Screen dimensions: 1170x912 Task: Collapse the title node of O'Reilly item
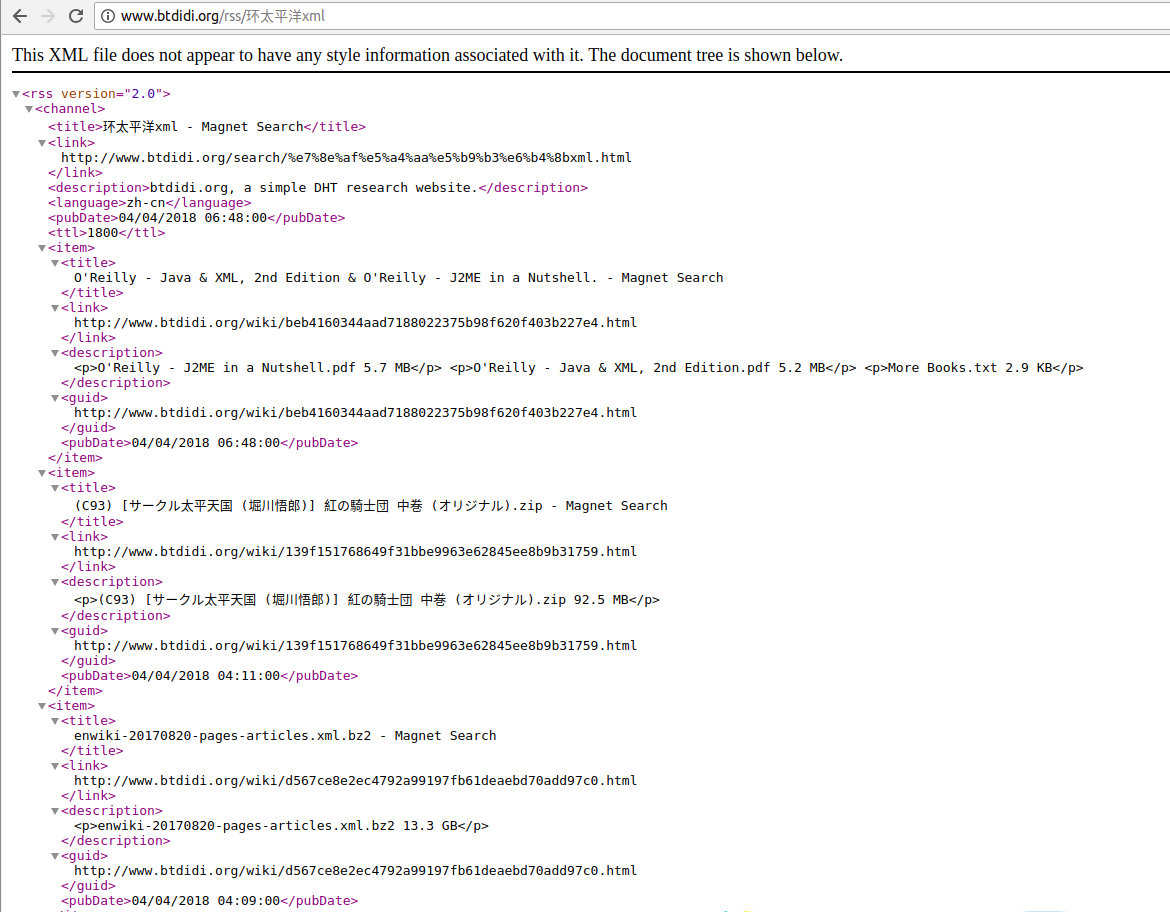click(x=55, y=263)
